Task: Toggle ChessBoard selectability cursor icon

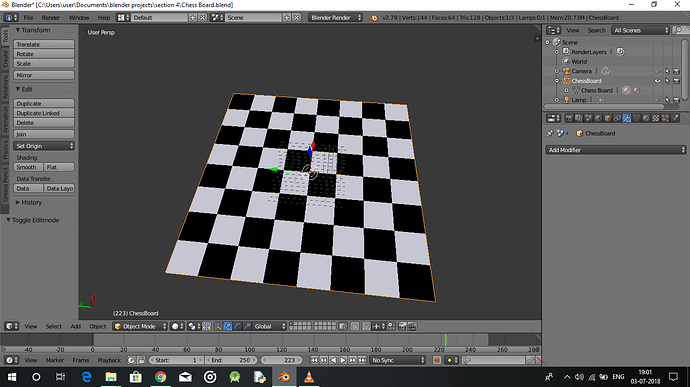Action: pos(668,81)
